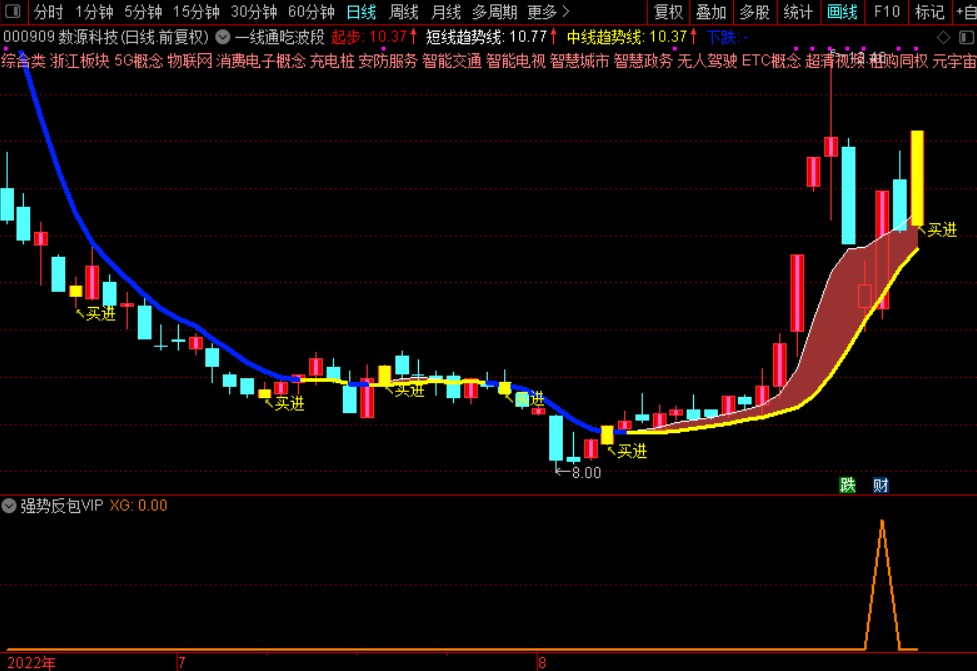Screen dimensions: 977x671
Task: Click the 8.00 low price label
Action: [586, 473]
